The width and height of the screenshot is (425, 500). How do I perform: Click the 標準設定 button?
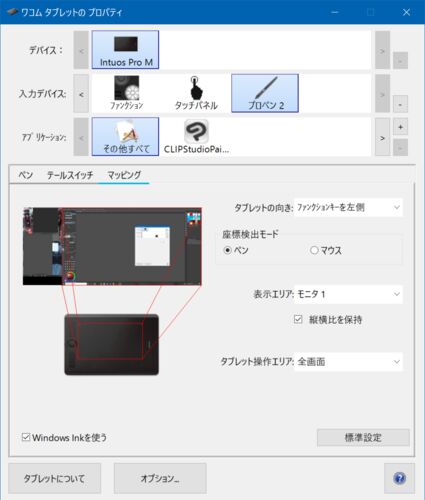(363, 437)
